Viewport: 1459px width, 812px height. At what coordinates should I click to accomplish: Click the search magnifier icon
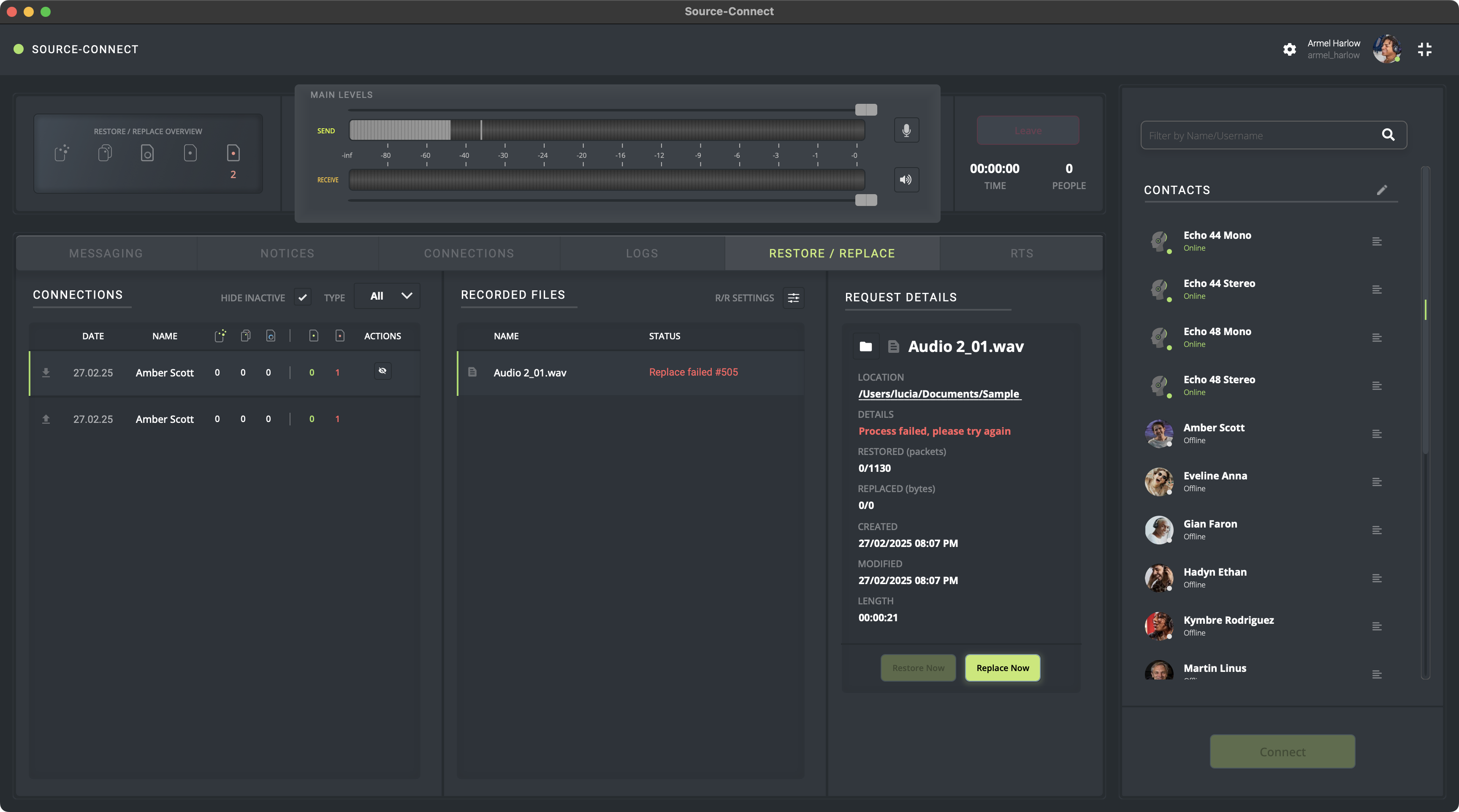pyautogui.click(x=1388, y=135)
